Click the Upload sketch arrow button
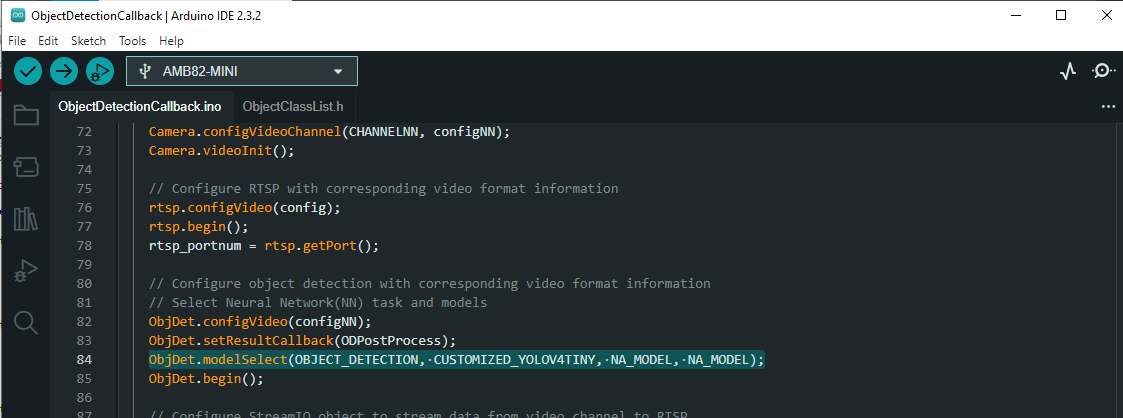This screenshot has height=418, width=1123. point(64,71)
